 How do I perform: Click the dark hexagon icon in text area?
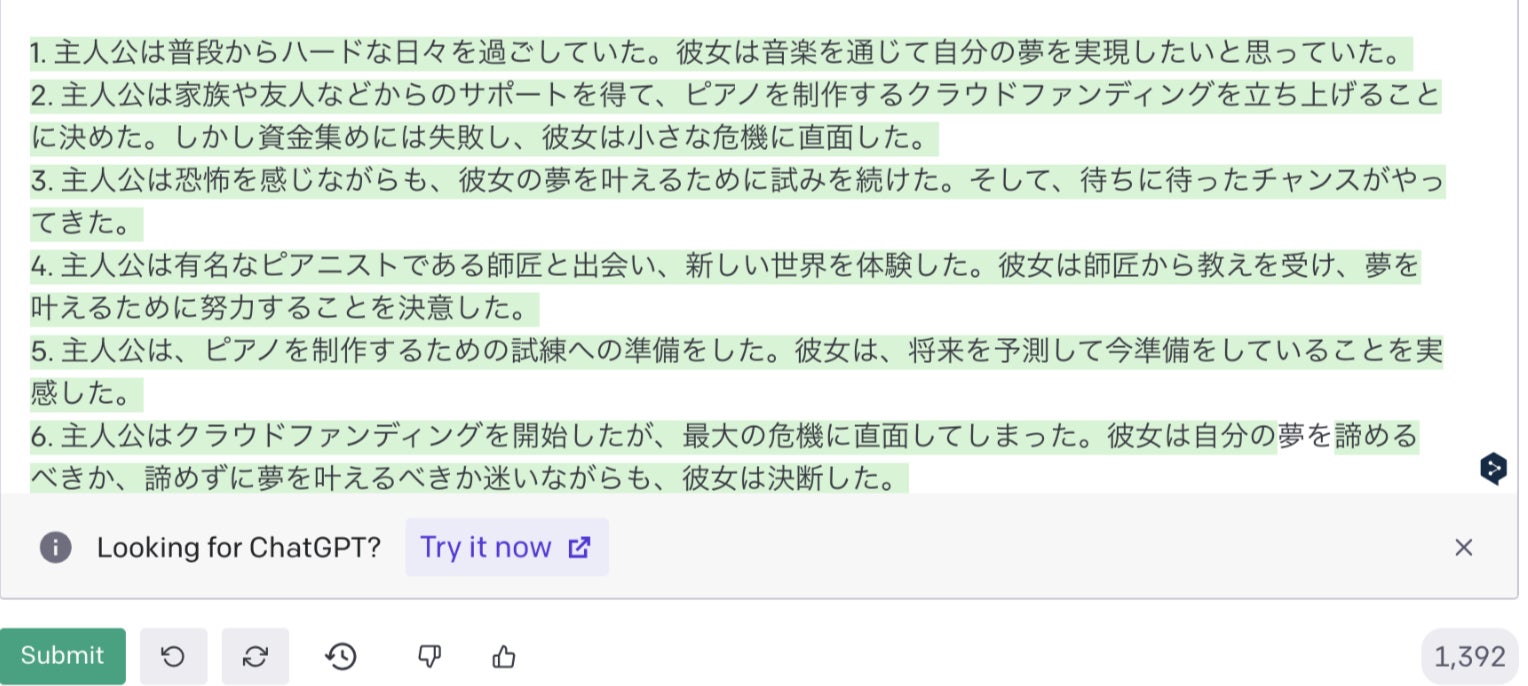point(1493,468)
